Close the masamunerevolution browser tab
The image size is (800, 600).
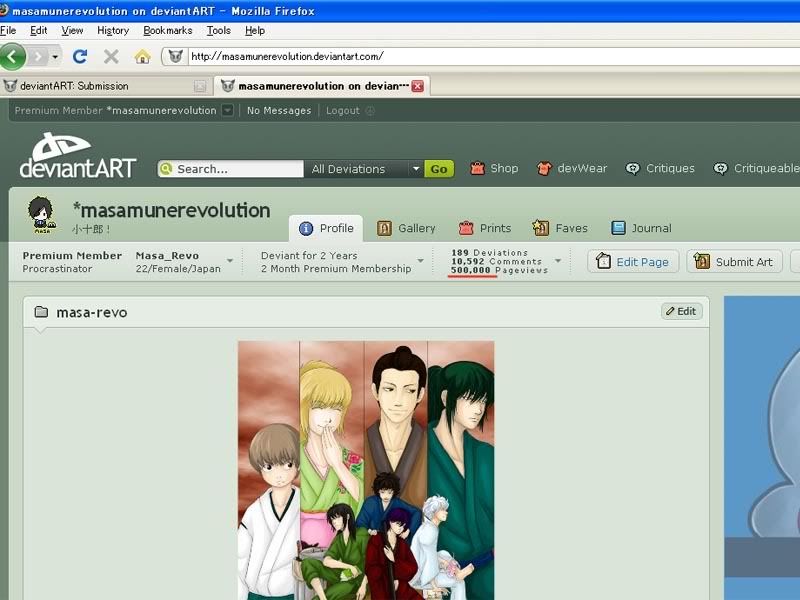[417, 86]
